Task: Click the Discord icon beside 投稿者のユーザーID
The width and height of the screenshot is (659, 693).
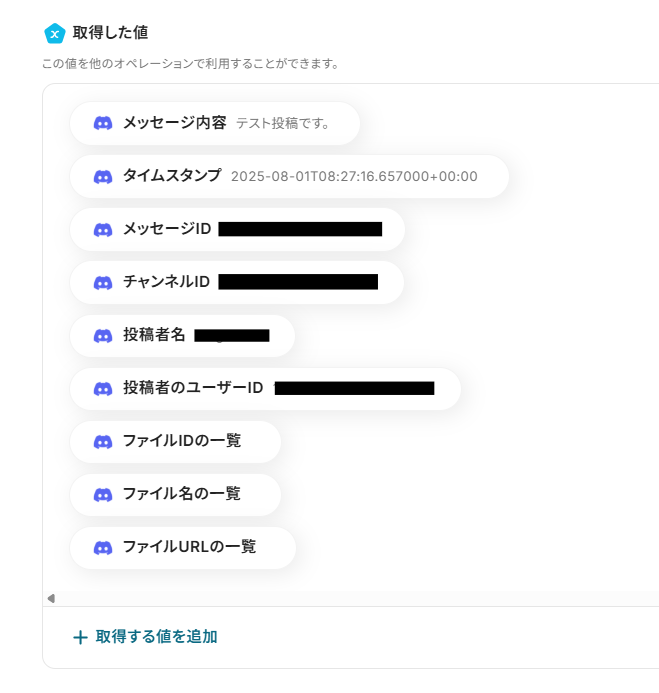Action: tap(103, 388)
